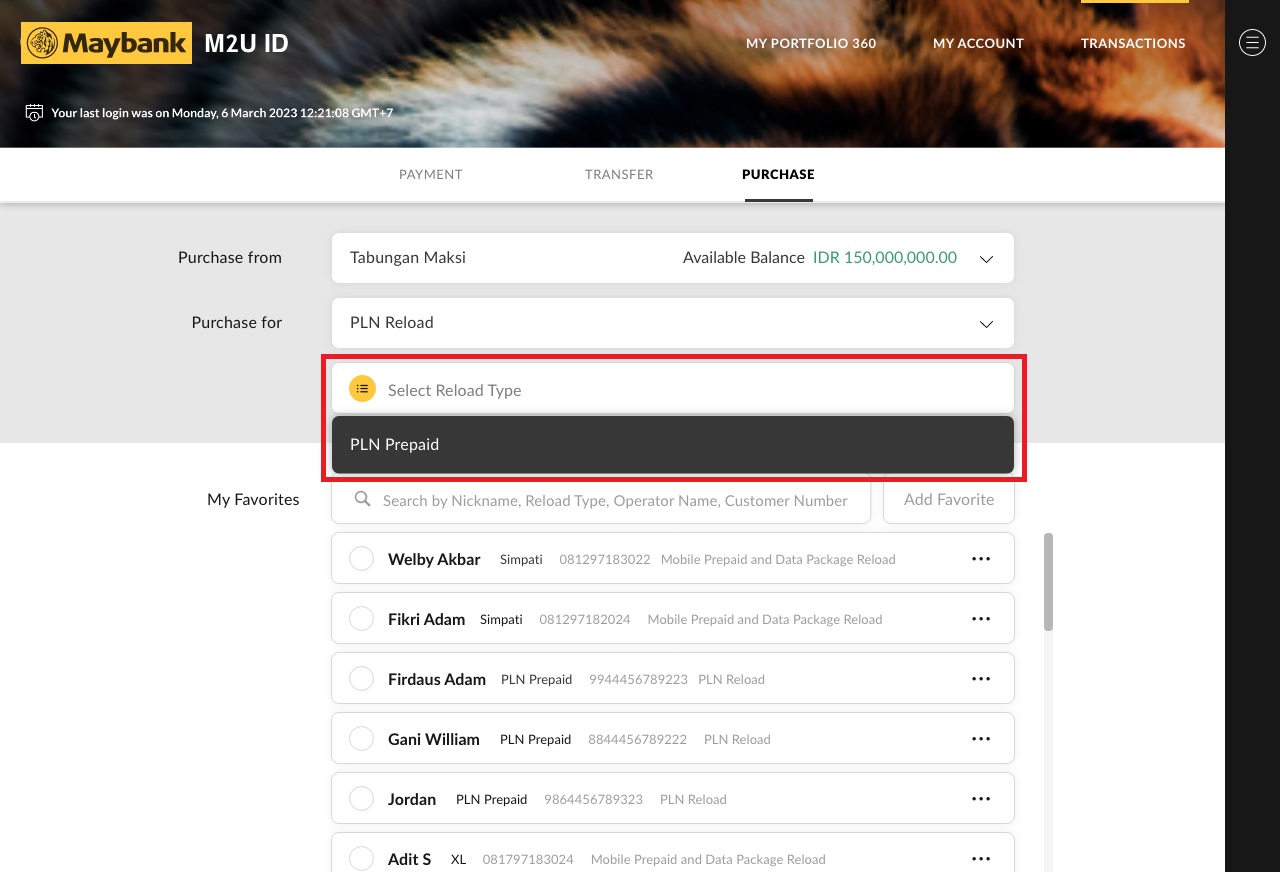Click the Add Favorite button
1280x872 pixels.
949,499
